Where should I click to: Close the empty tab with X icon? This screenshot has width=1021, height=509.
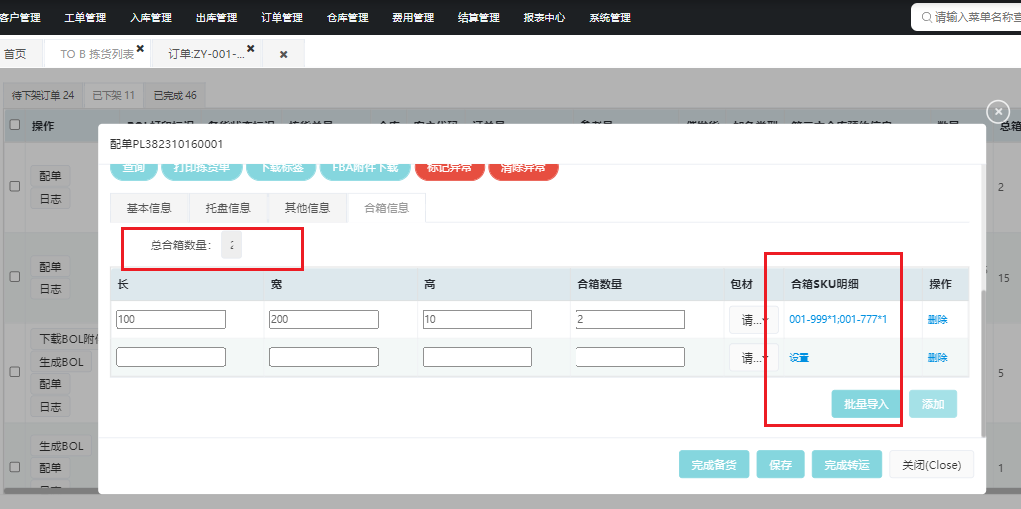[284, 55]
